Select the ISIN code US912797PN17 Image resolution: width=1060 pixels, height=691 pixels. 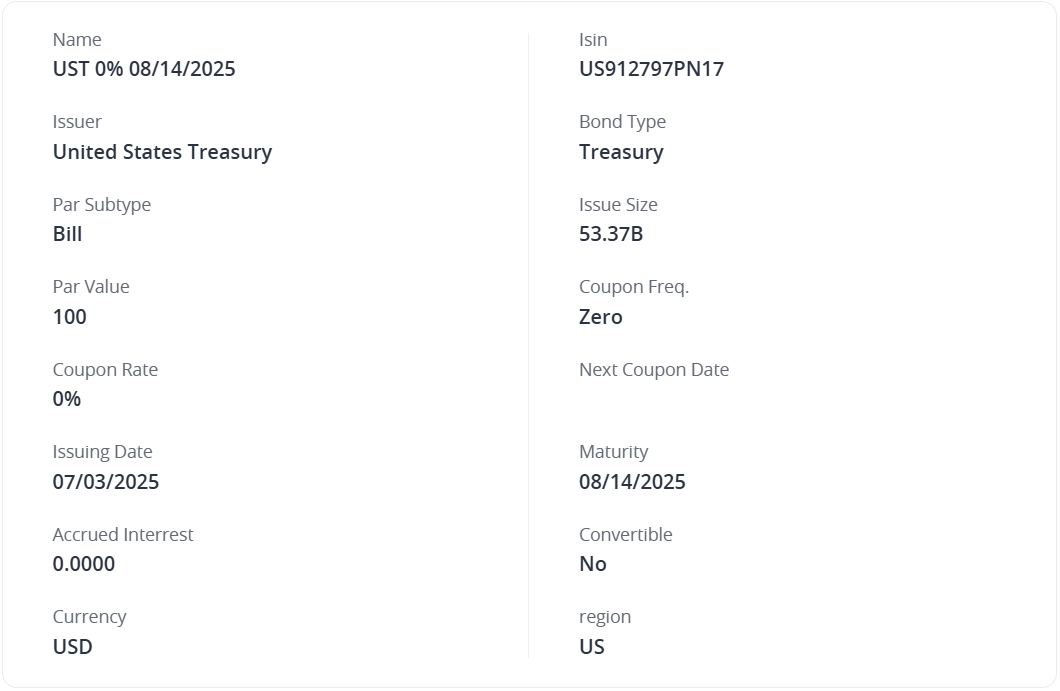651,69
